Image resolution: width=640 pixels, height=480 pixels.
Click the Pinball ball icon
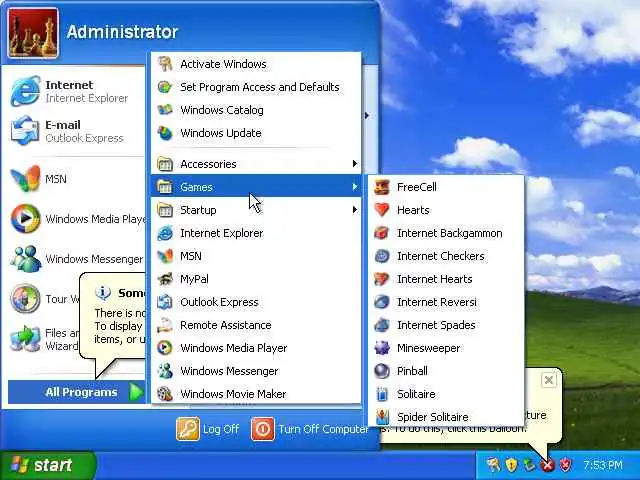382,371
